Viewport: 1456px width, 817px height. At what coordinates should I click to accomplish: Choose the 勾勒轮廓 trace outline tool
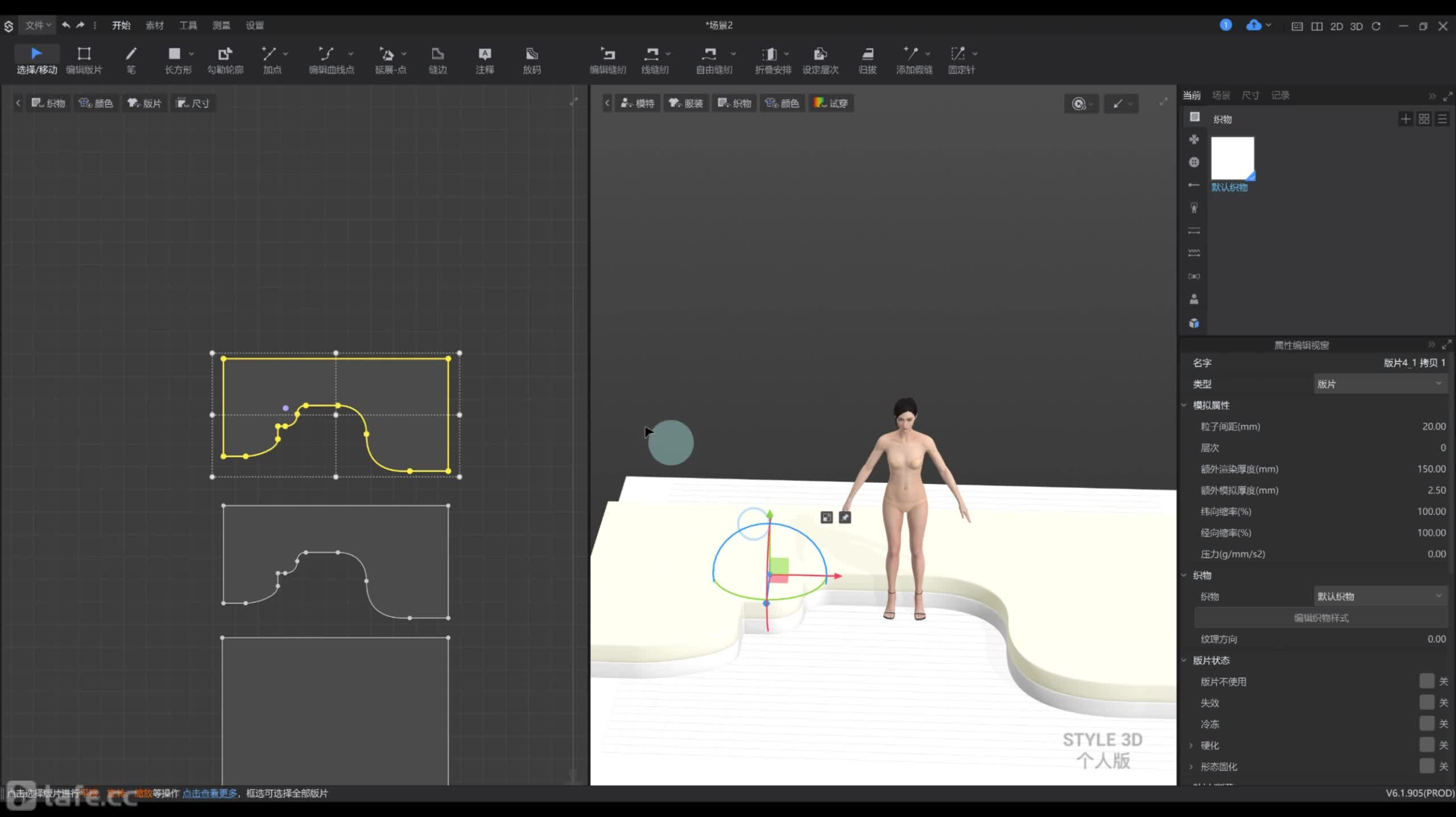(x=225, y=60)
